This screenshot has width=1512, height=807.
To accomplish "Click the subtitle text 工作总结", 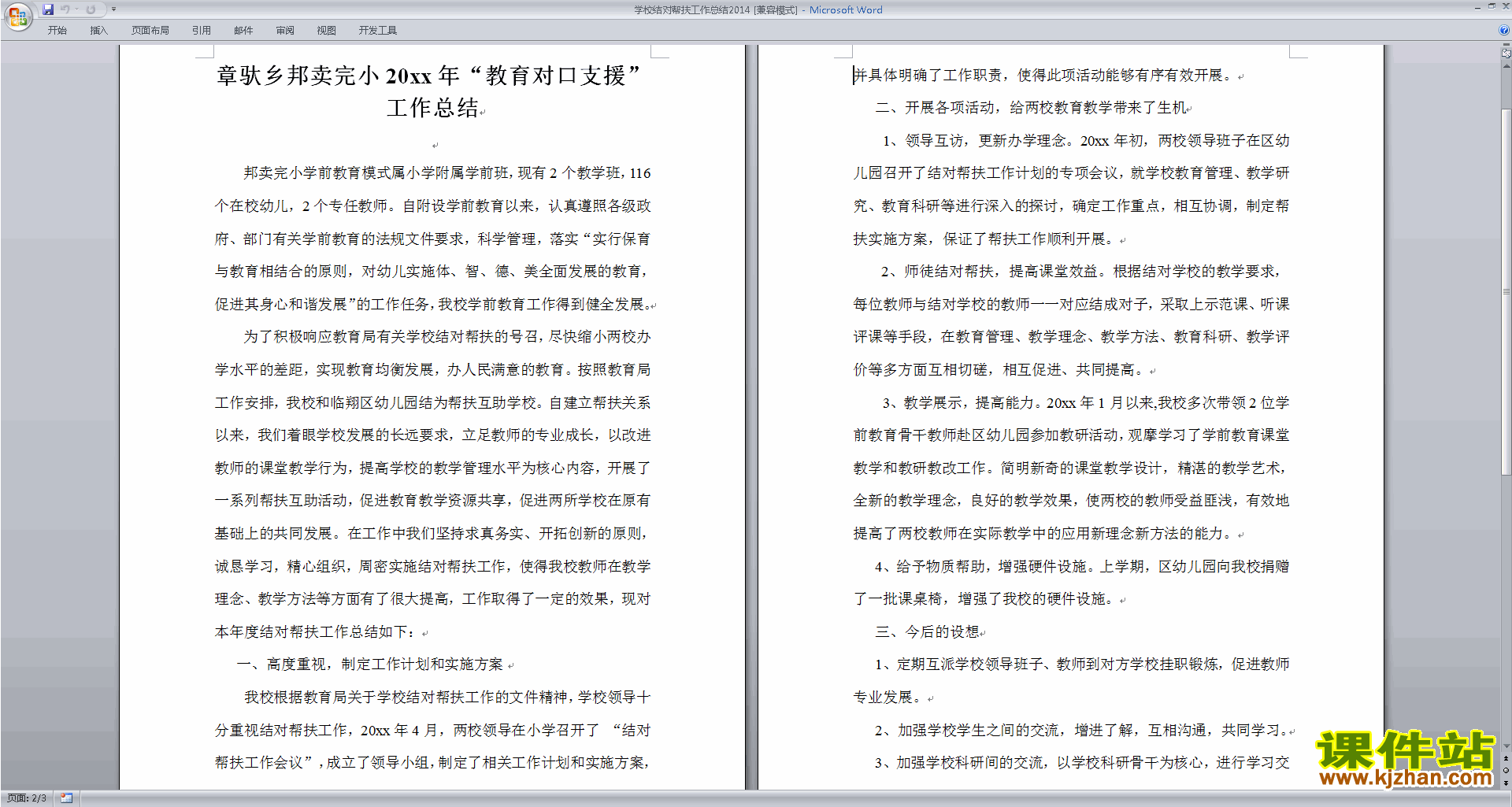I will 432,108.
